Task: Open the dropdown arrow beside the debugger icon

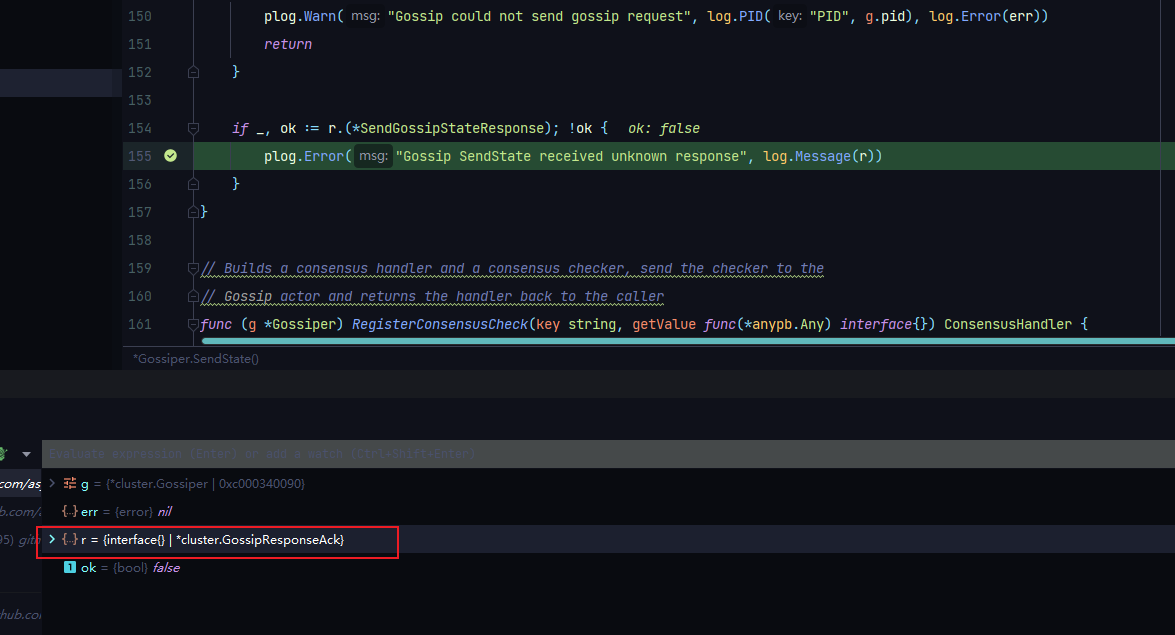Action: [26, 453]
